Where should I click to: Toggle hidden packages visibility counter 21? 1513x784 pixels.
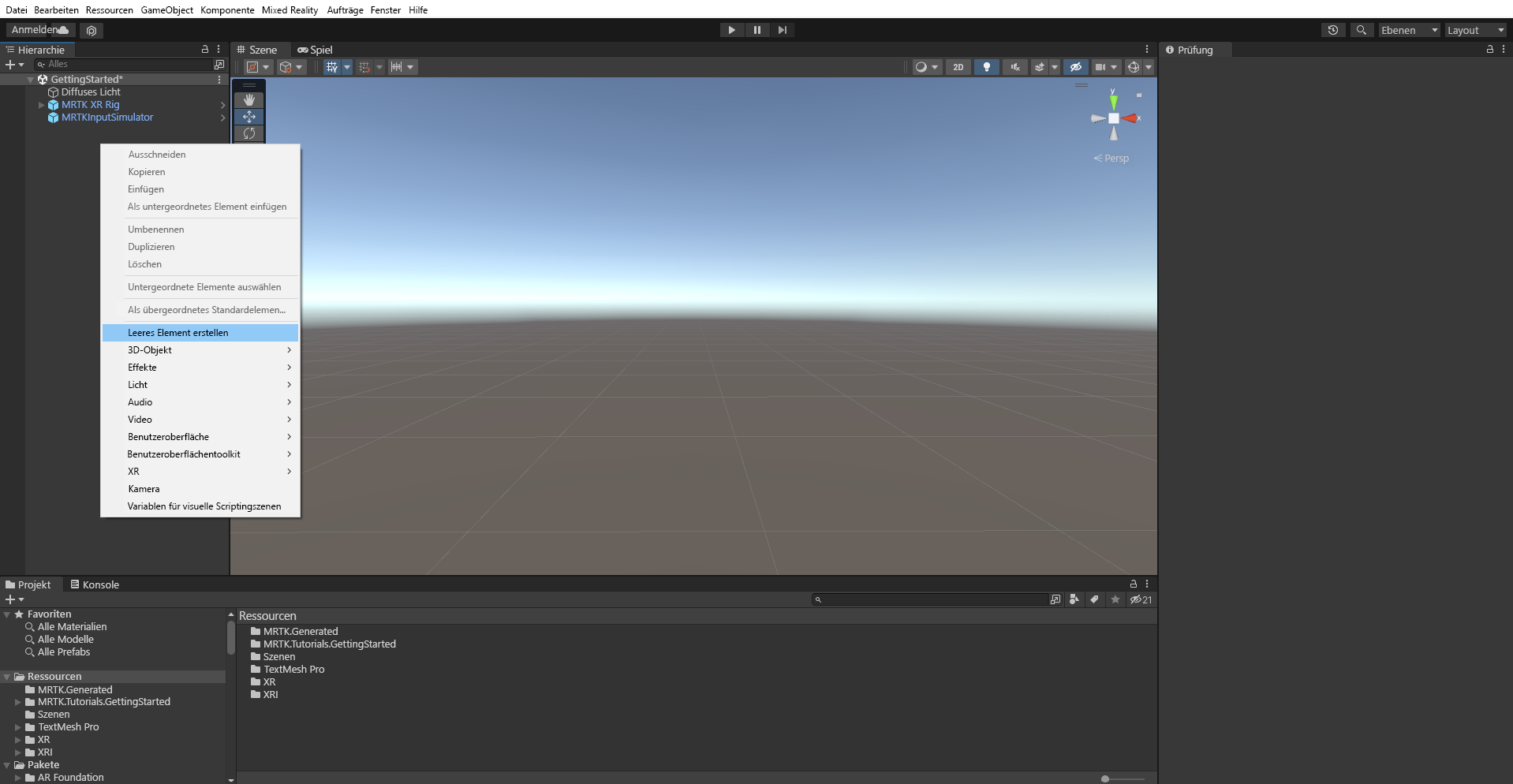pyautogui.click(x=1141, y=599)
